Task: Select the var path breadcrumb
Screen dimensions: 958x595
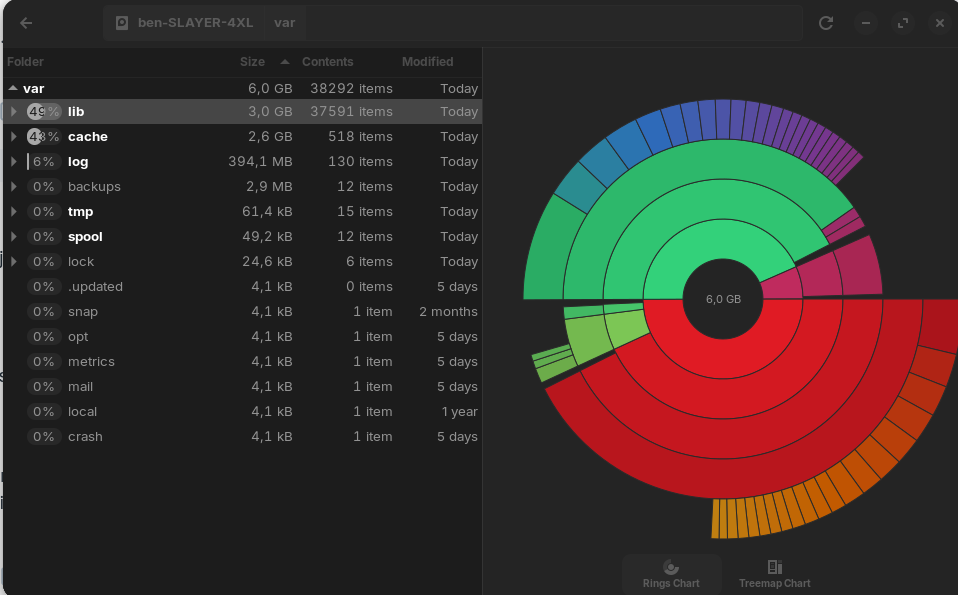Action: tap(284, 23)
